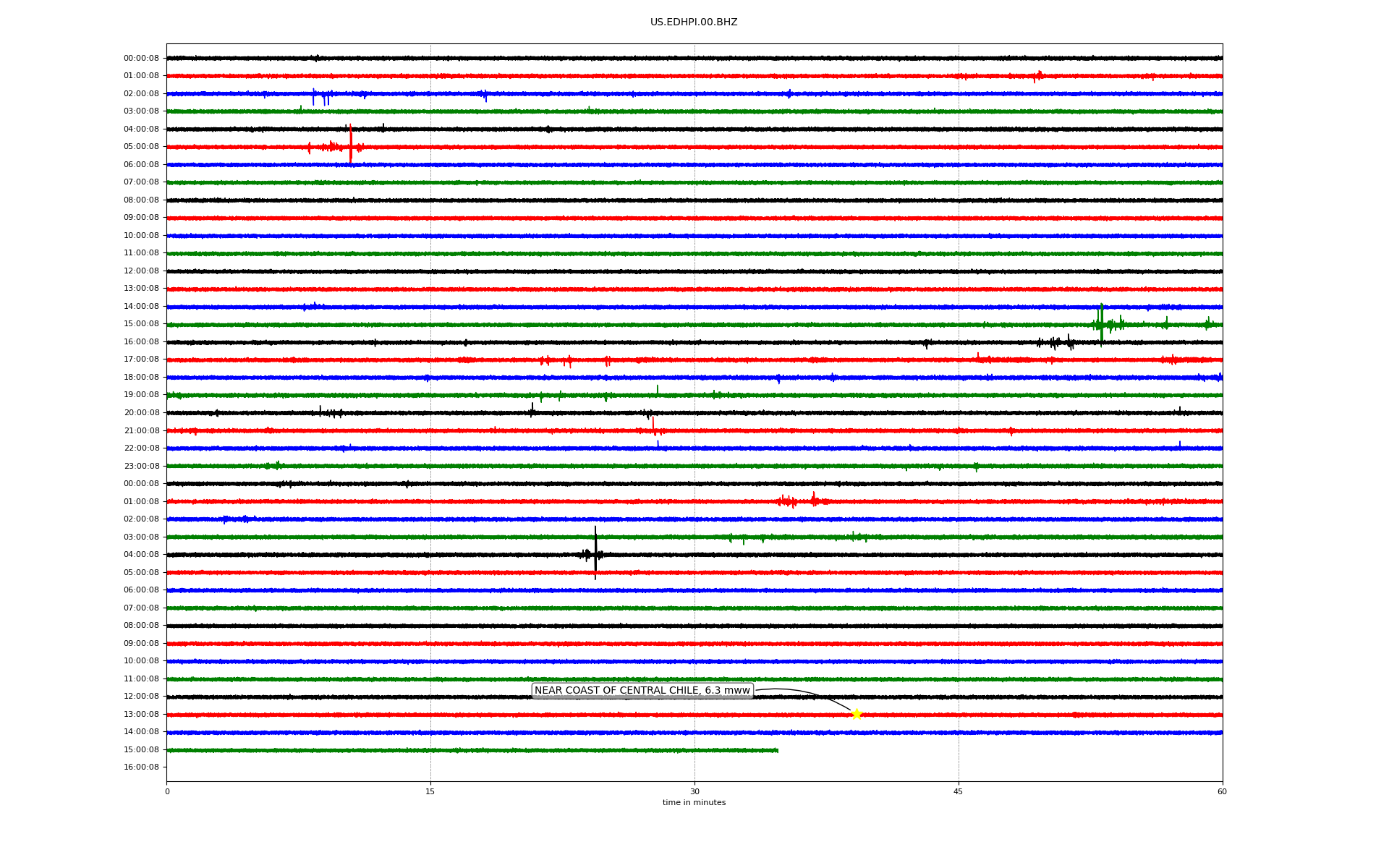Select the 20:00:08 row label
Screen dimensions: 1389x868
click(x=141, y=413)
